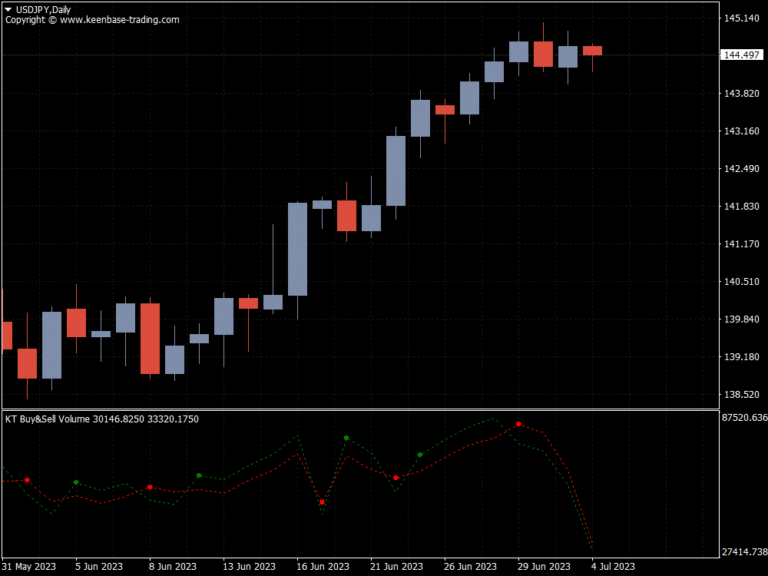Viewport: 768px width, 576px height.
Task: Select the large red candle on 8 Jun
Action: (150, 338)
